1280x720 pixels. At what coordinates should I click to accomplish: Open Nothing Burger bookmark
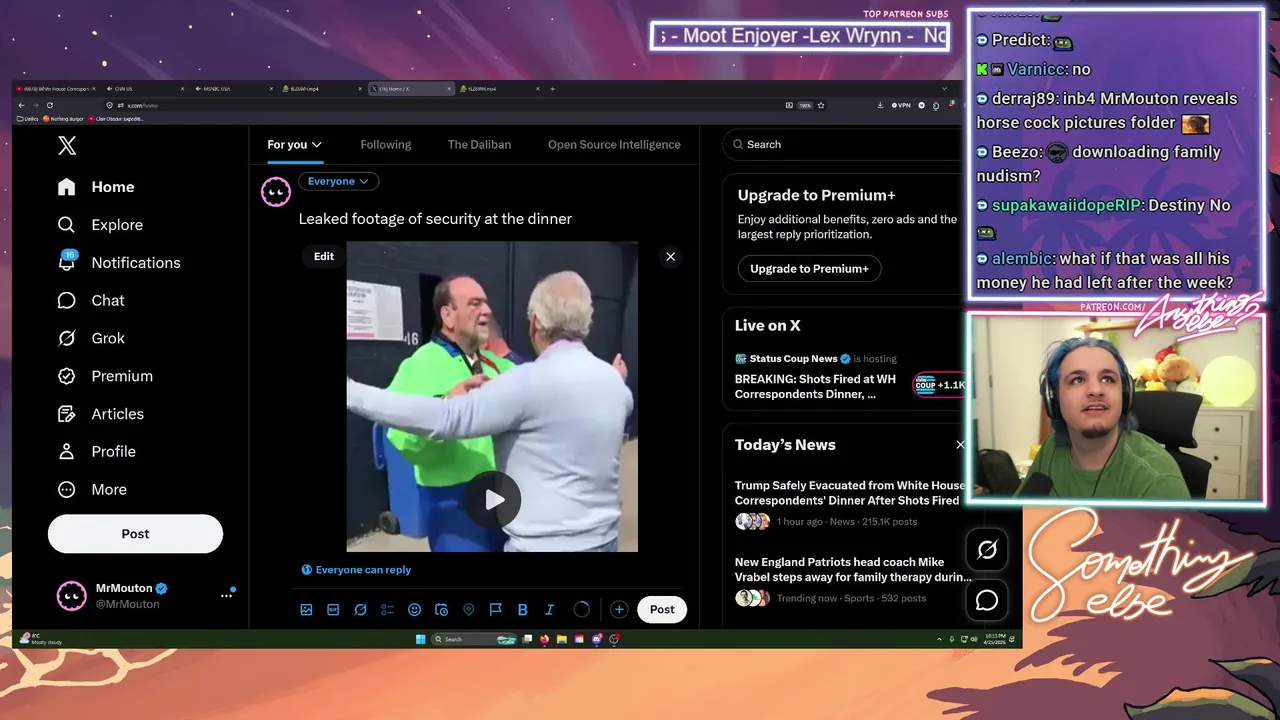point(64,118)
